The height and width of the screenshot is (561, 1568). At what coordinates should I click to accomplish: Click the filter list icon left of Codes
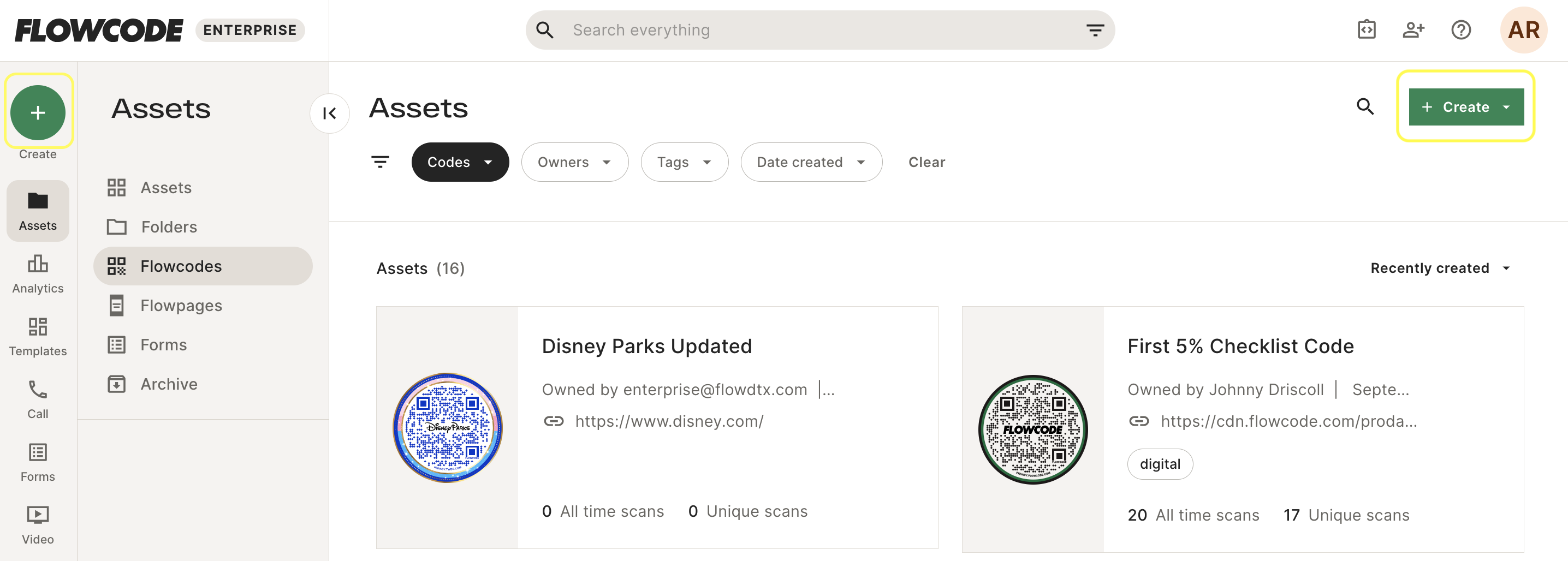coord(381,162)
